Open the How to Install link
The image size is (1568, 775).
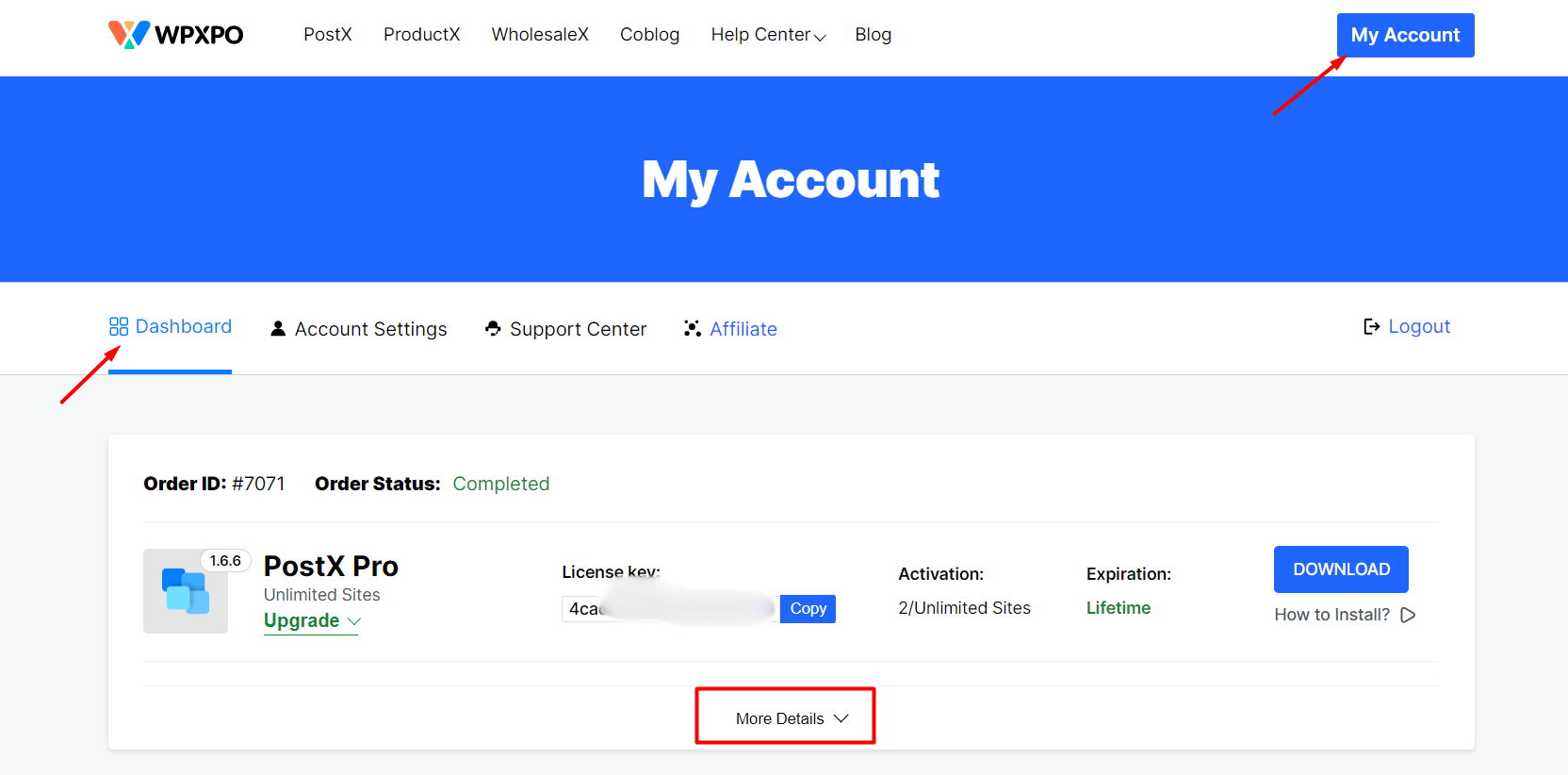click(x=1345, y=615)
